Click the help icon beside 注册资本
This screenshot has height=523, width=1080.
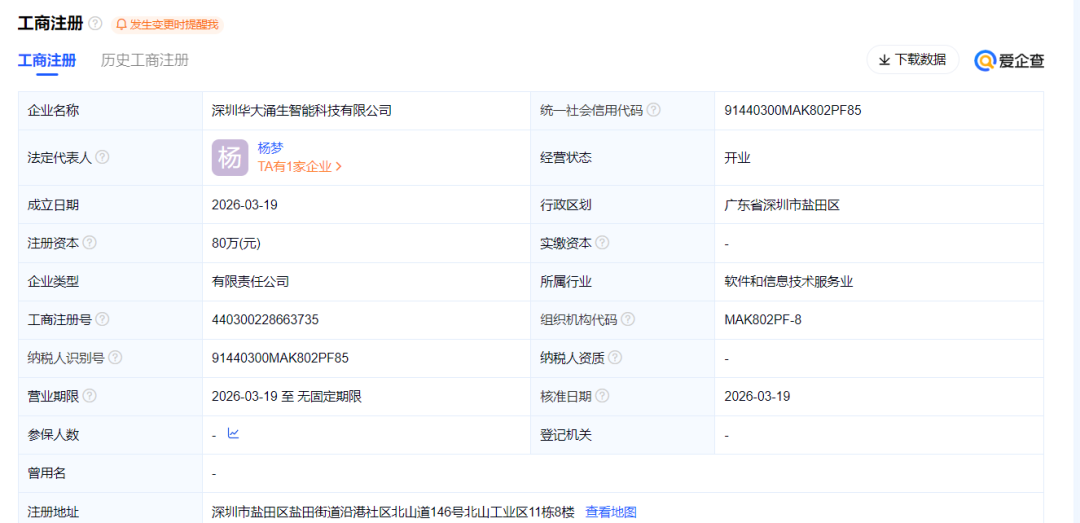(90, 243)
